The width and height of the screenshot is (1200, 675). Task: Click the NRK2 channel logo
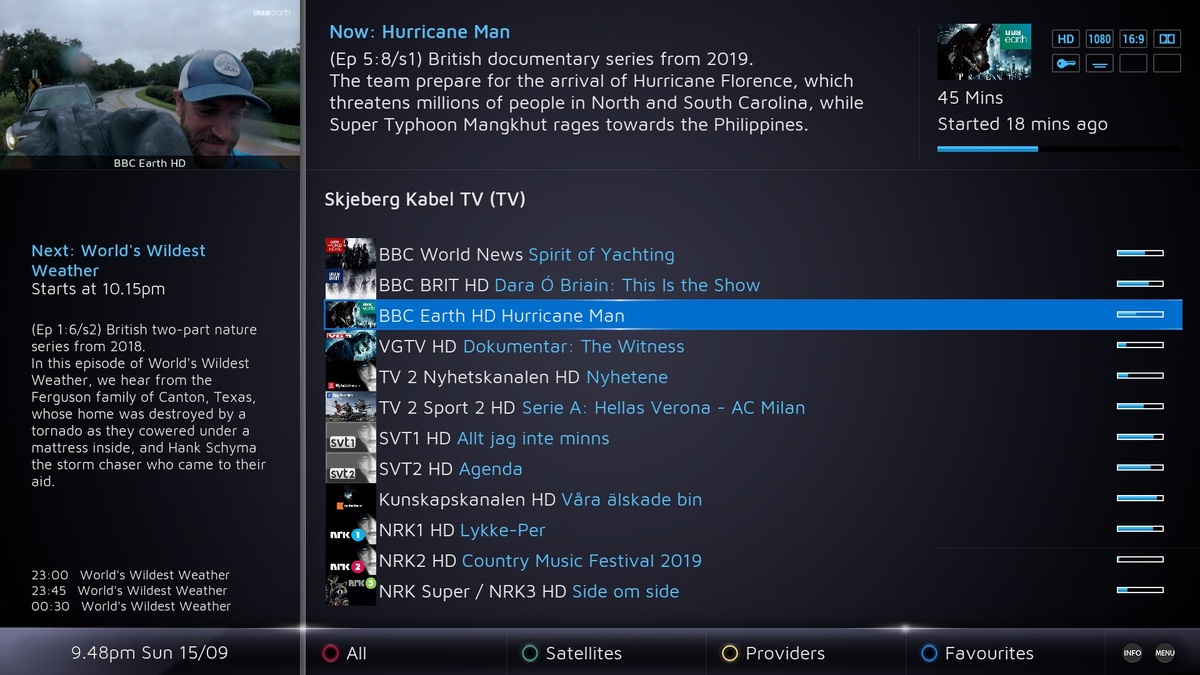[x=351, y=561]
